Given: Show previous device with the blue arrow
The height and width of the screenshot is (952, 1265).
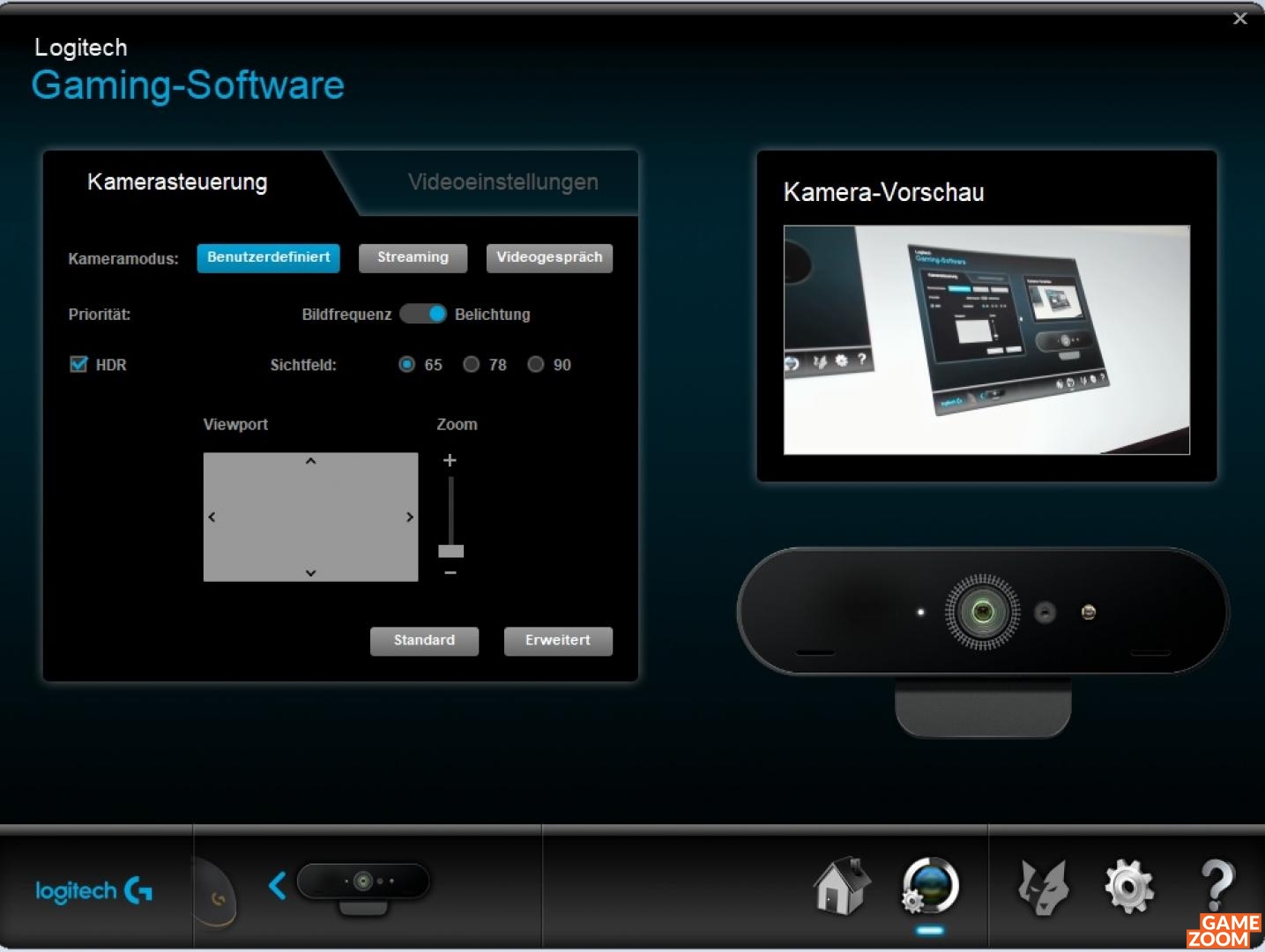Looking at the screenshot, I should click(x=278, y=886).
